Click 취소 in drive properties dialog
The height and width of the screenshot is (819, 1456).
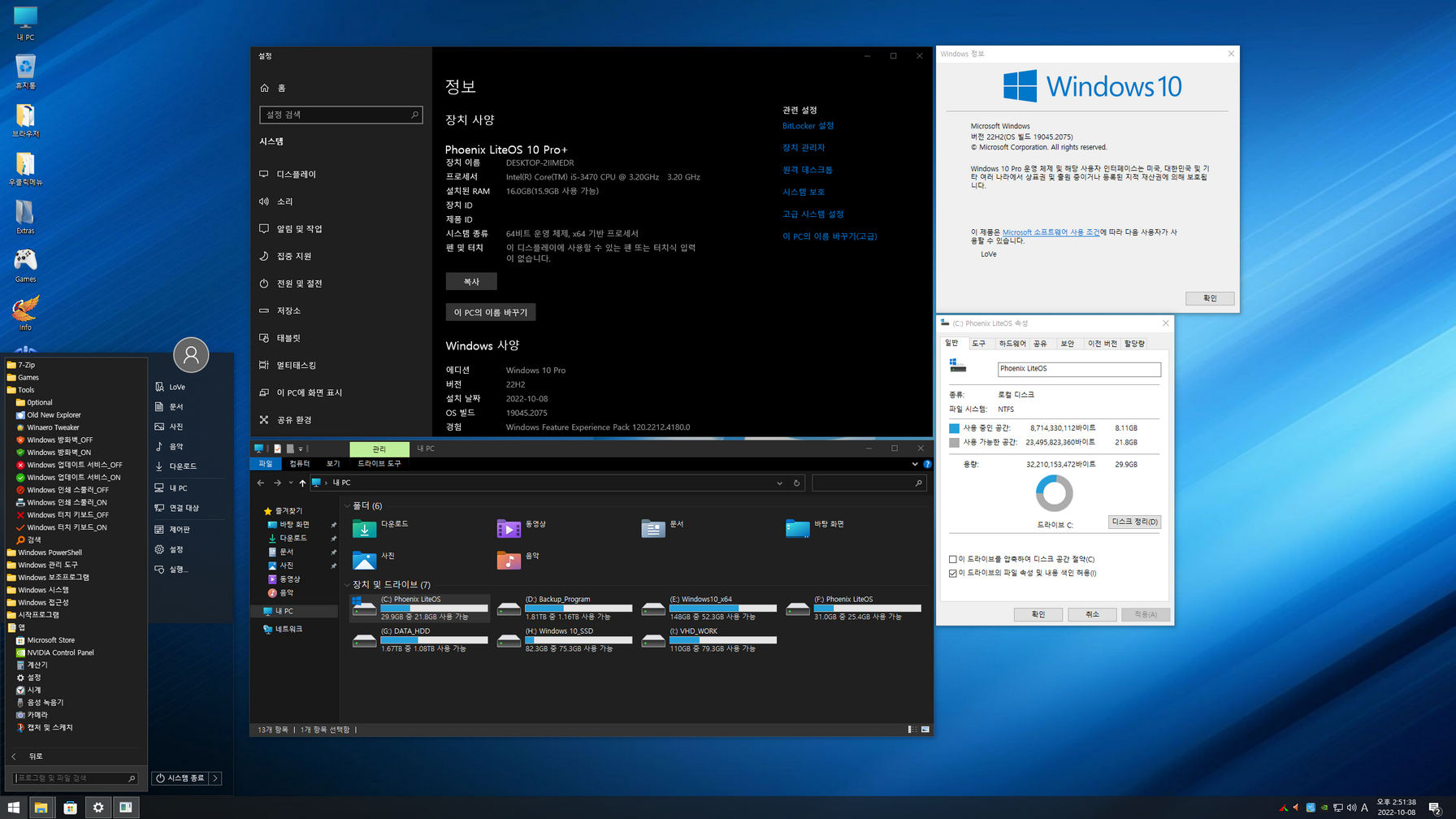[1092, 614]
